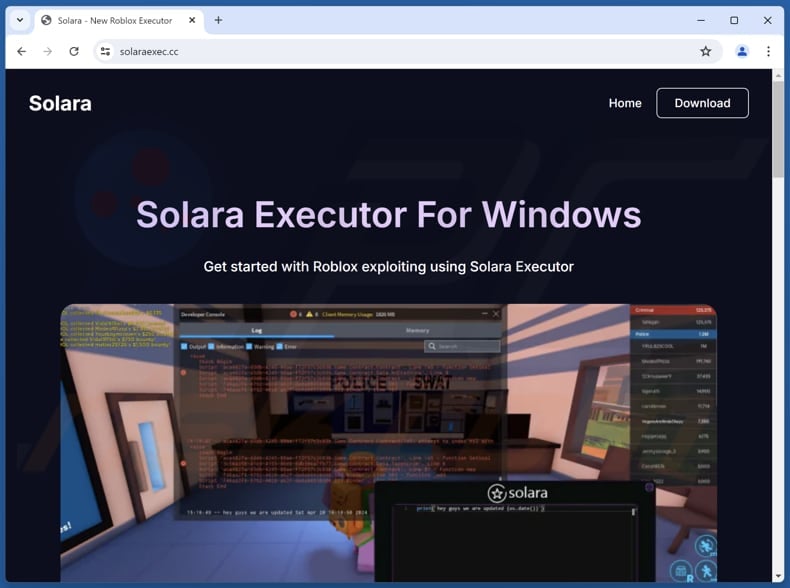The image size is (790, 588).
Task: Select the Solara - New Roblox Executor tab
Action: click(118, 21)
